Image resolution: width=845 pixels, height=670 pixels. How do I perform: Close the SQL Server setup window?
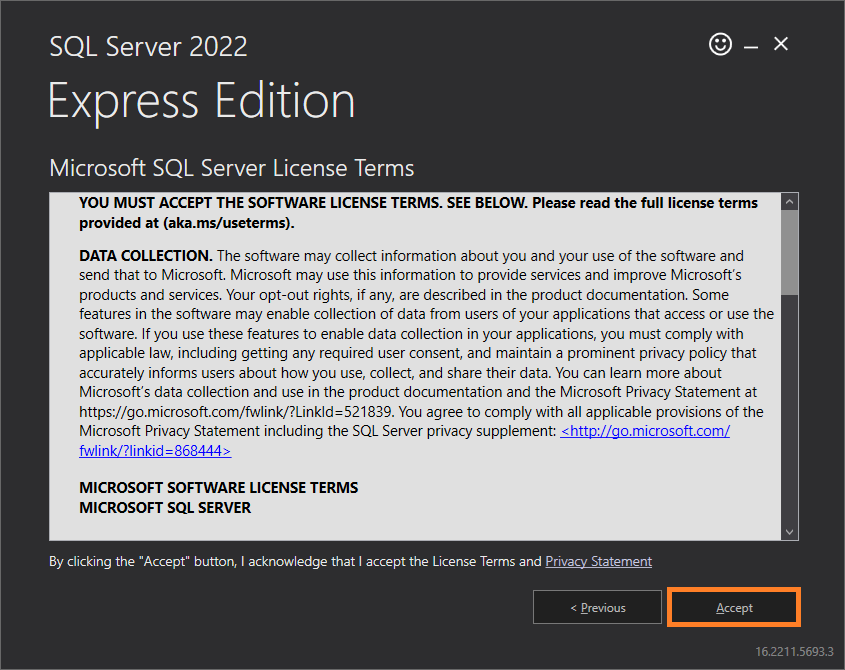click(x=781, y=44)
